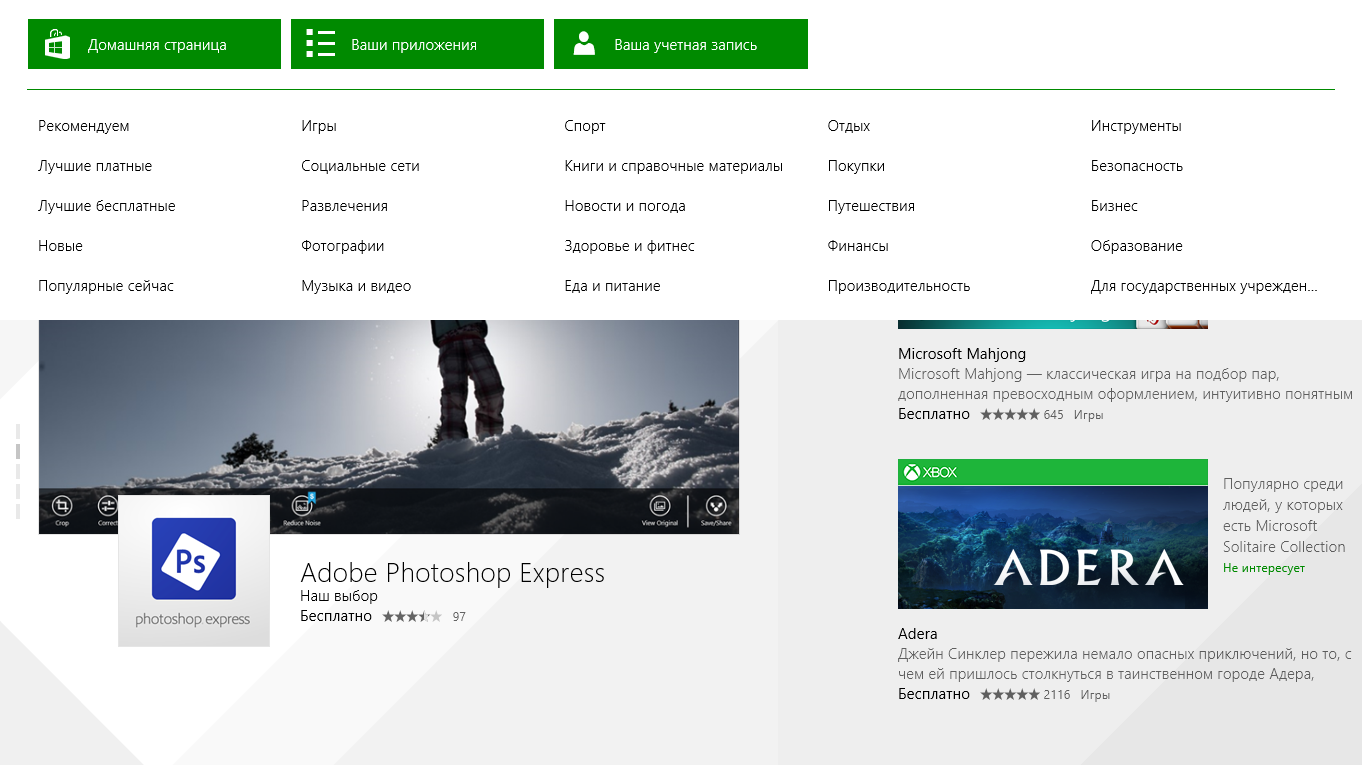This screenshot has height=765, width=1362.
Task: Click the Adera 2116 star rating
Action: click(x=1010, y=694)
